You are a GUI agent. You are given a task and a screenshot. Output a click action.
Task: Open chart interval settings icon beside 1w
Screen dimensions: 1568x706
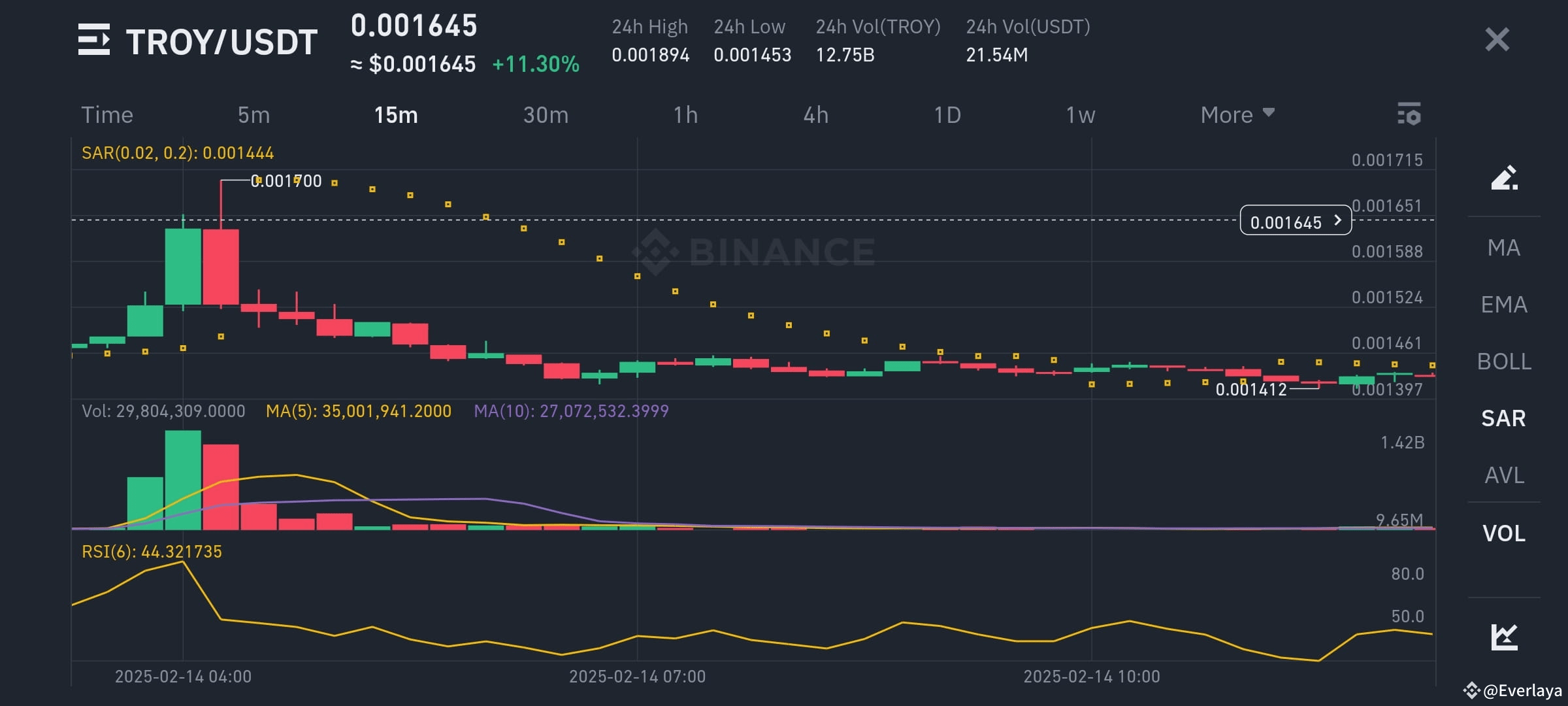point(1409,114)
